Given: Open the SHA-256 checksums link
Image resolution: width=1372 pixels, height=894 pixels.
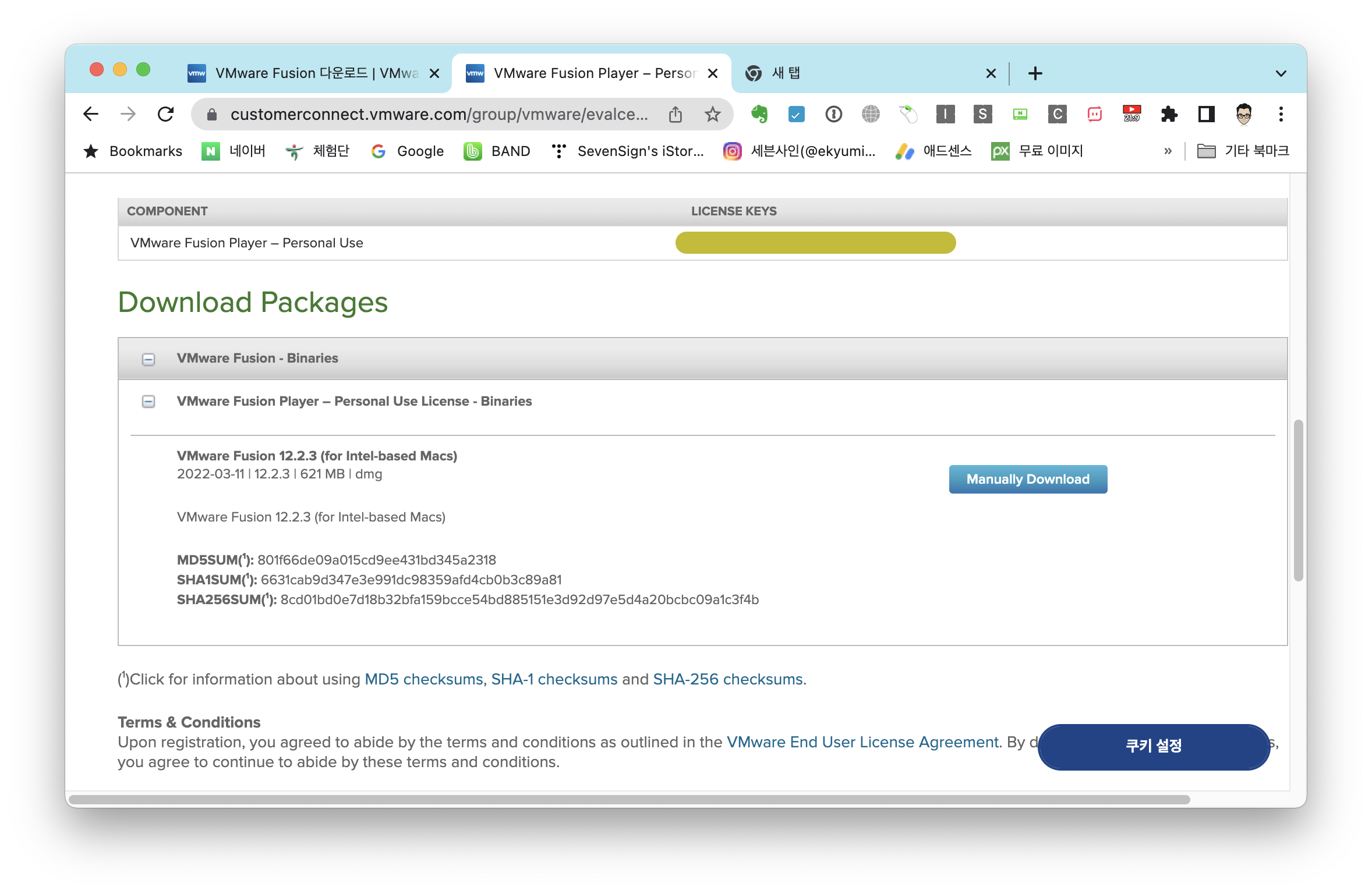Looking at the screenshot, I should click(x=728, y=679).
